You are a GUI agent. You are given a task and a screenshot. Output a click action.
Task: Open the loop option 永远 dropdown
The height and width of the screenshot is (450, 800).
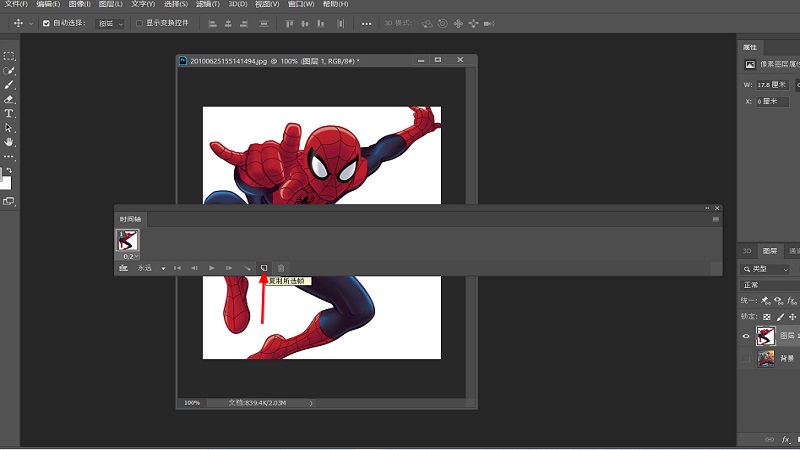tap(152, 268)
